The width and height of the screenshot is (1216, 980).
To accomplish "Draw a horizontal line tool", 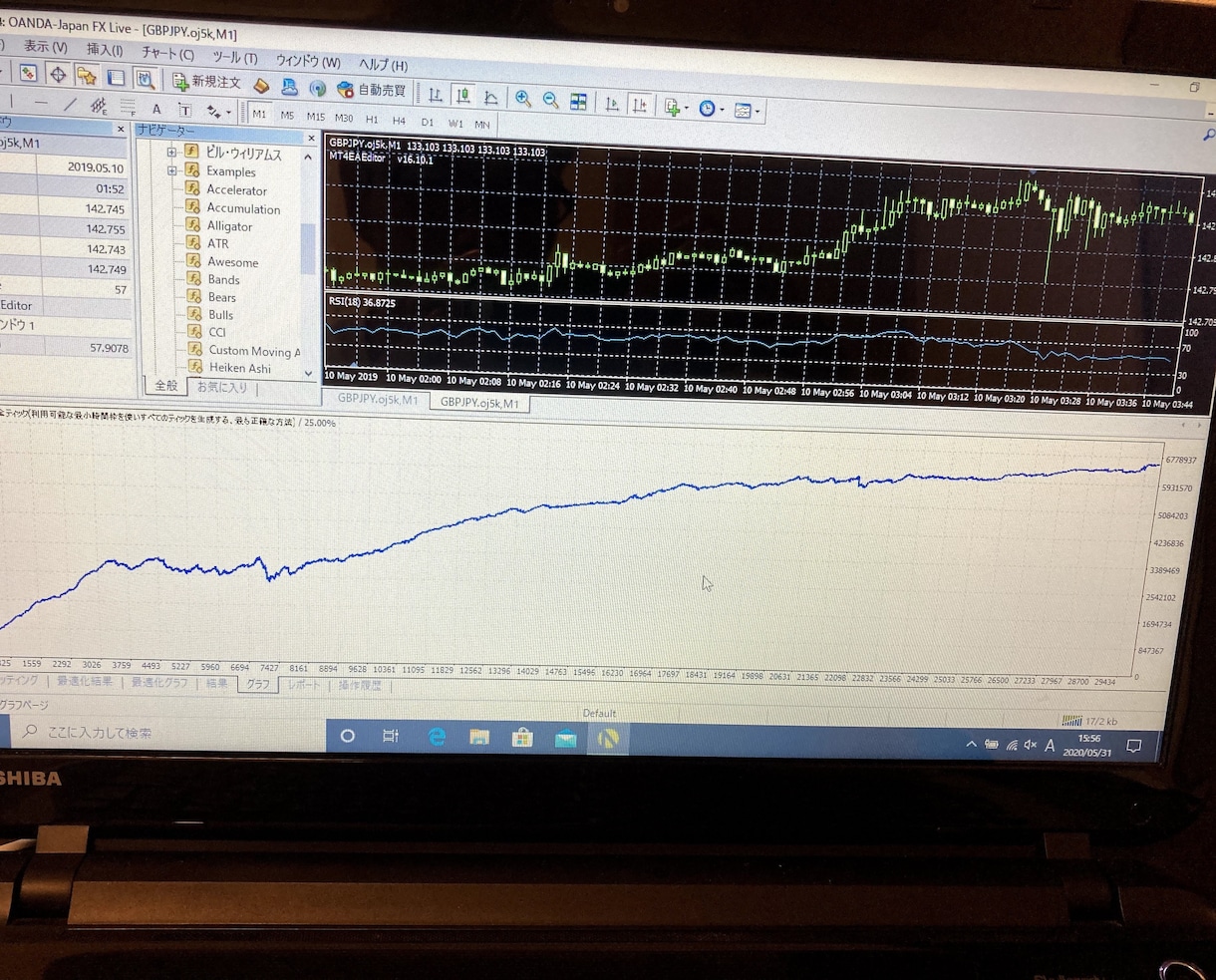I will click(41, 103).
